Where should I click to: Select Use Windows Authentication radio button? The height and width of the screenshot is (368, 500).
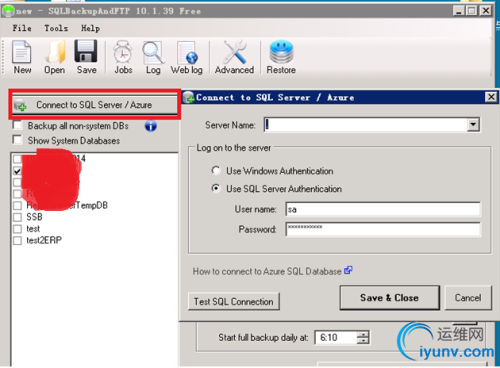point(216,171)
